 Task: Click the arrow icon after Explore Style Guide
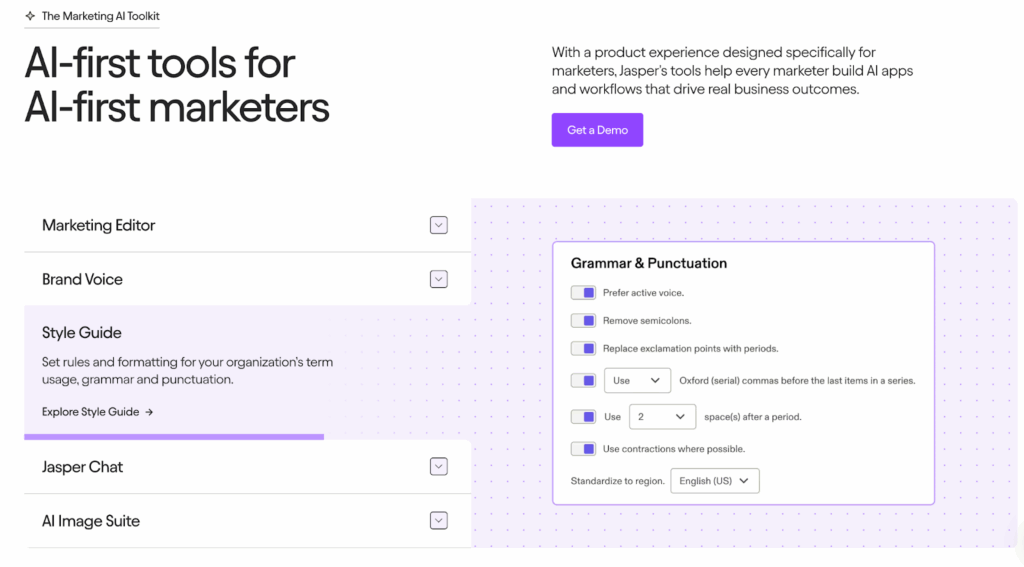tap(149, 412)
